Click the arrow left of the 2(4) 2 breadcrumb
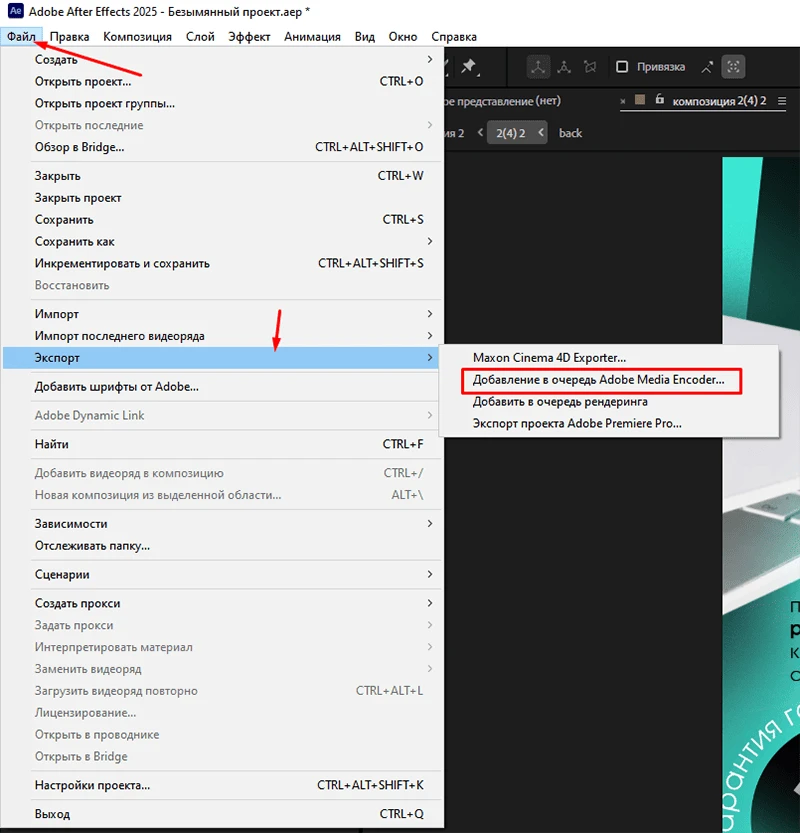Viewport: 800px width, 833px height. [x=480, y=132]
